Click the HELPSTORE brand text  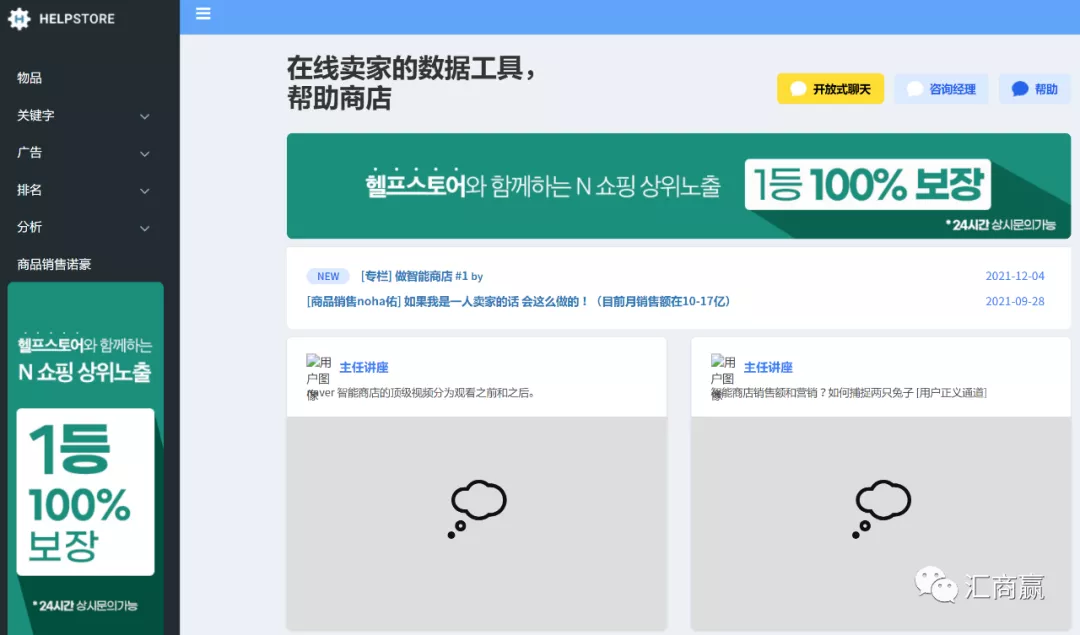coord(77,19)
